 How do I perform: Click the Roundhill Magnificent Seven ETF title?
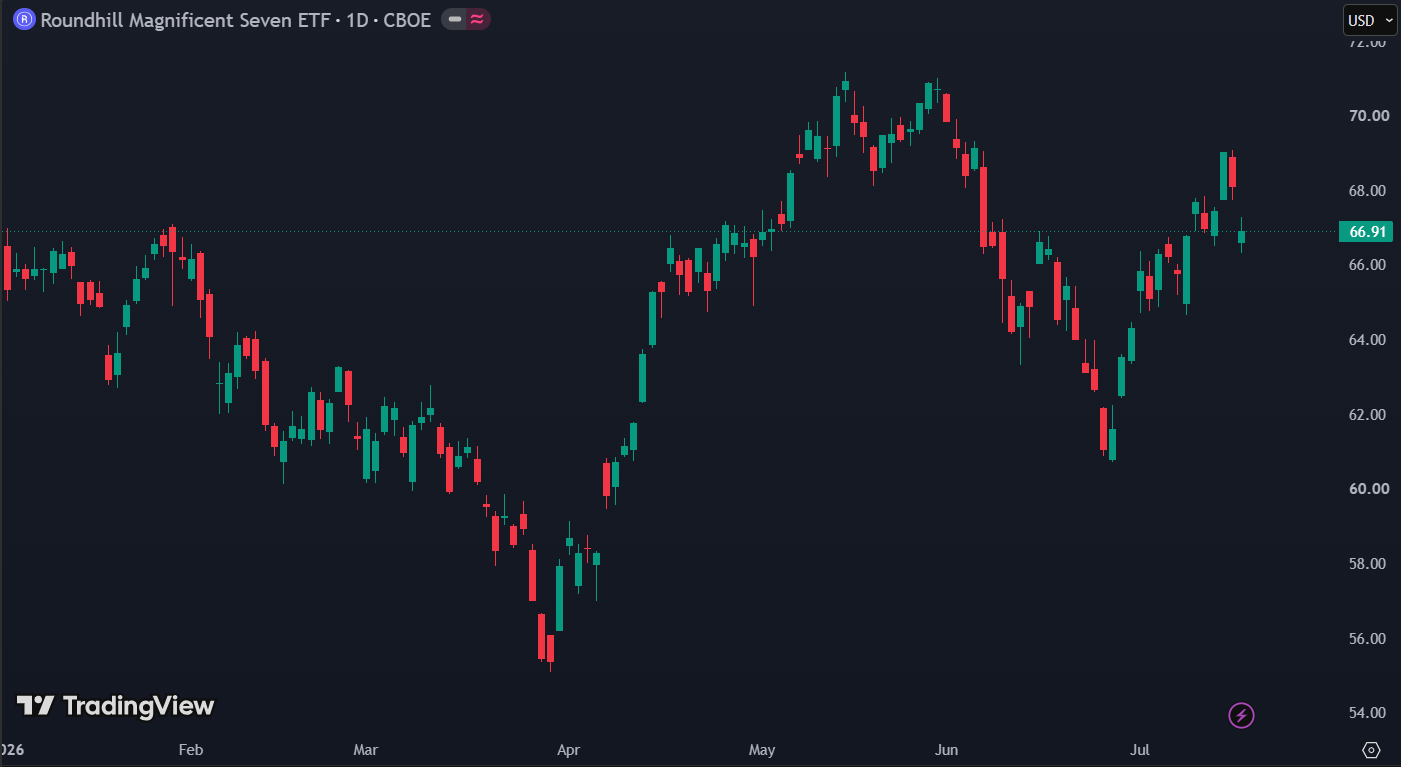186,19
